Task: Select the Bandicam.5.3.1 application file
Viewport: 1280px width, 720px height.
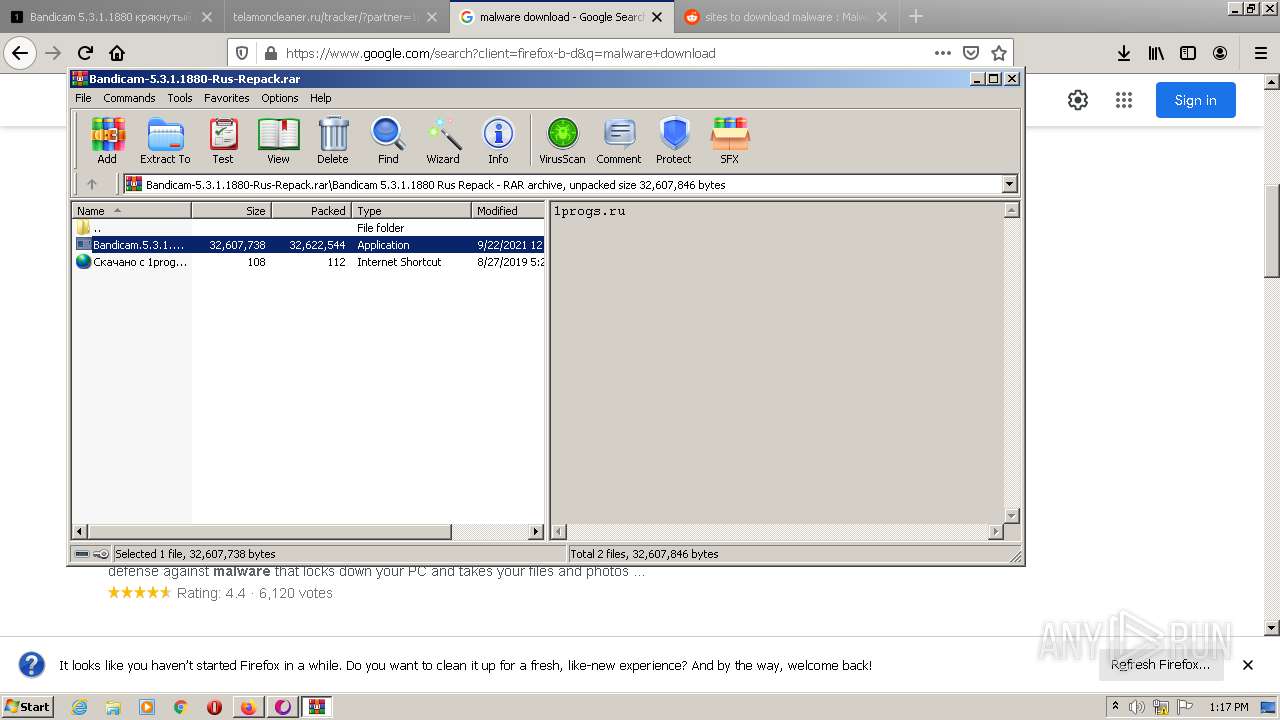Action: click(x=308, y=245)
